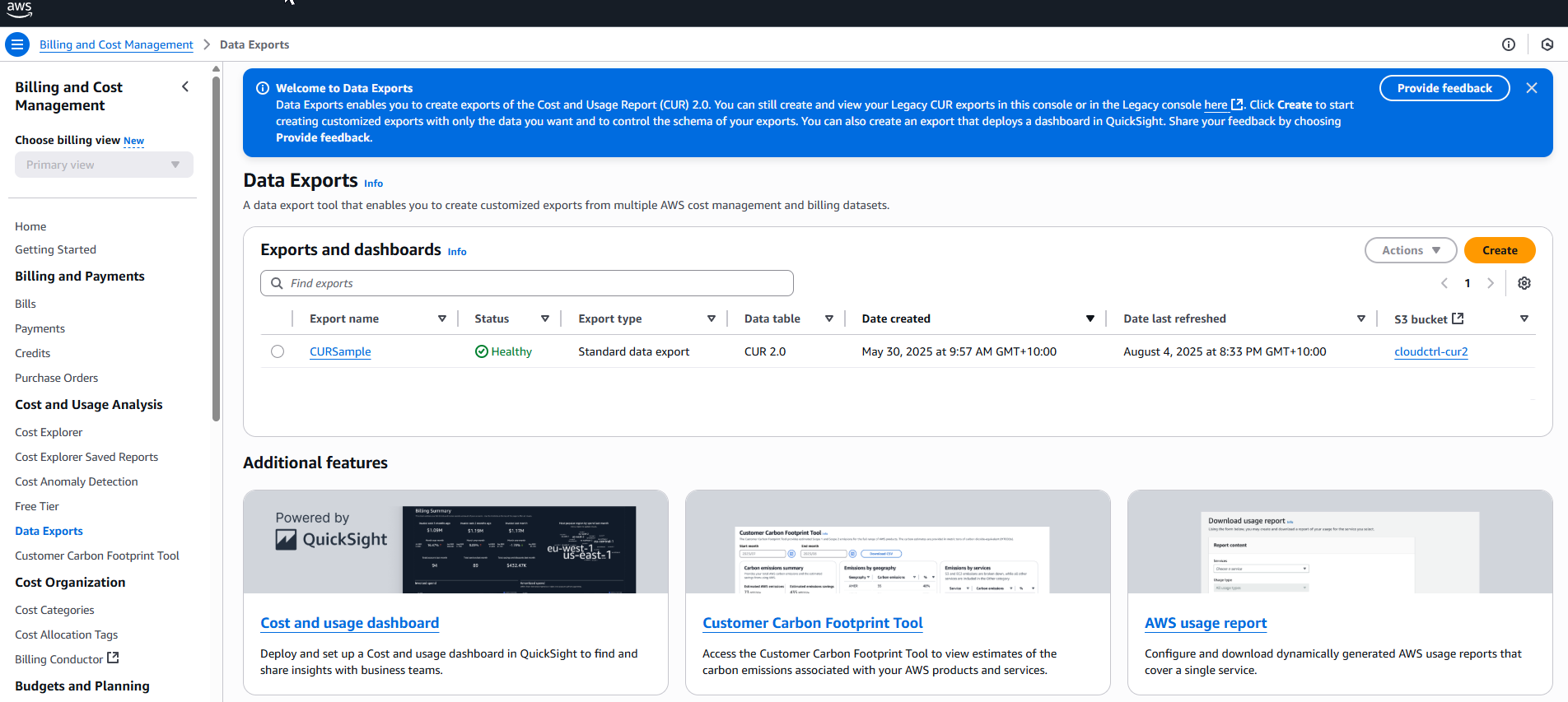
Task: Go to next page of exports
Action: click(x=1490, y=283)
